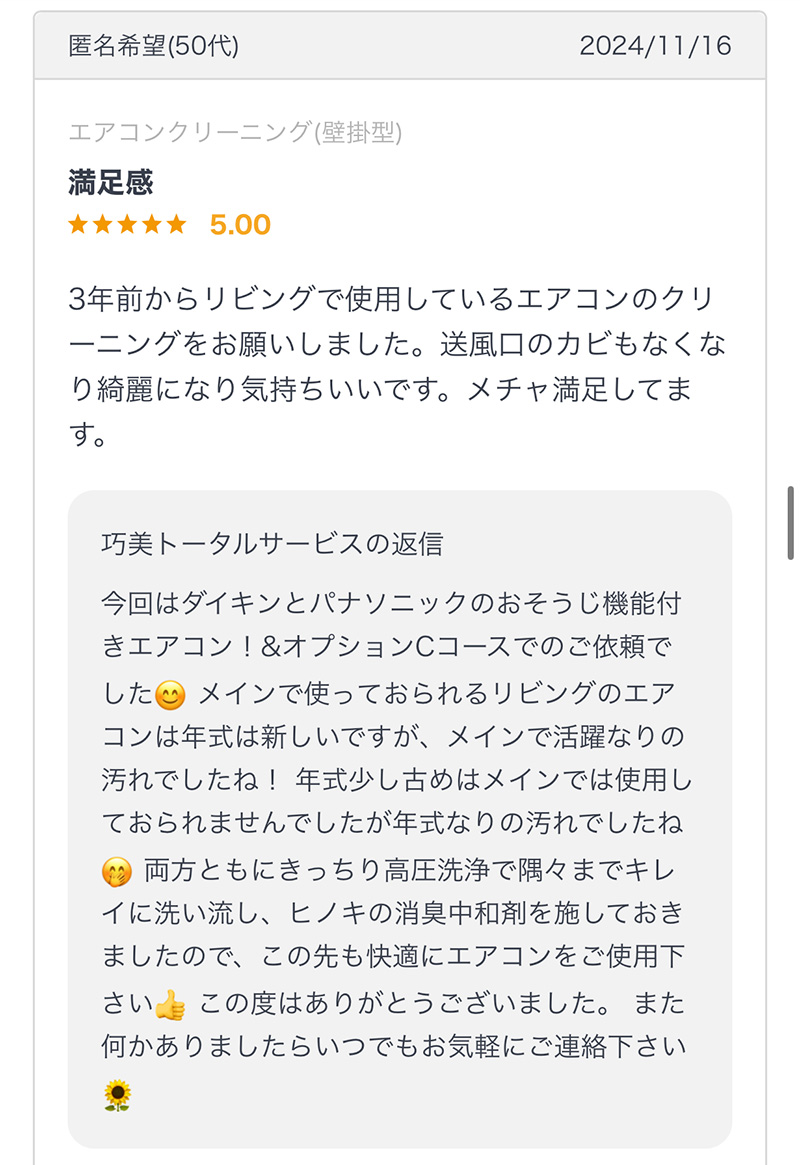This screenshot has height=1165, width=800.
Task: Click the thumbs up emoji
Action: 170,1005
